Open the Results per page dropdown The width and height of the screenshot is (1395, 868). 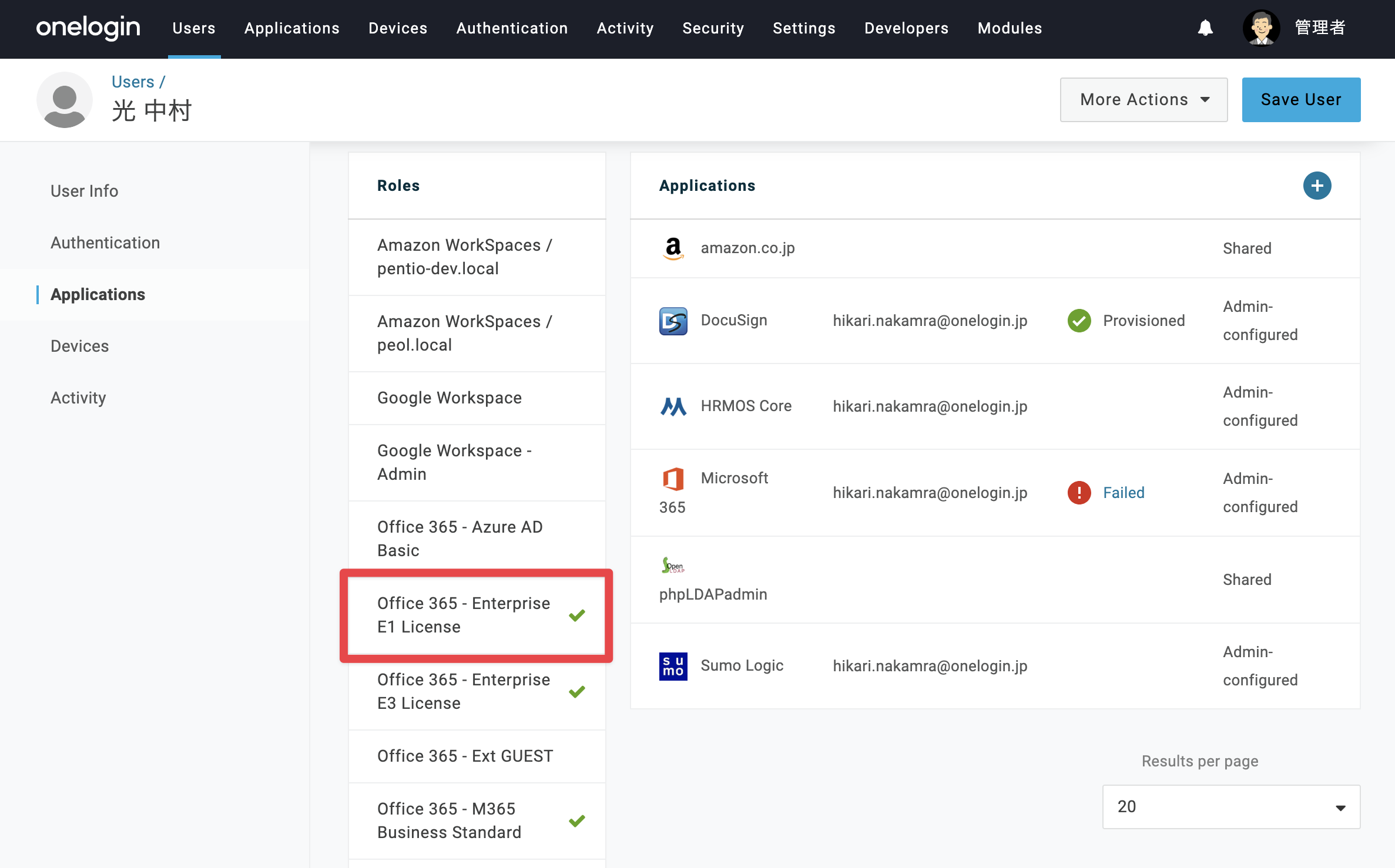pyautogui.click(x=1231, y=807)
